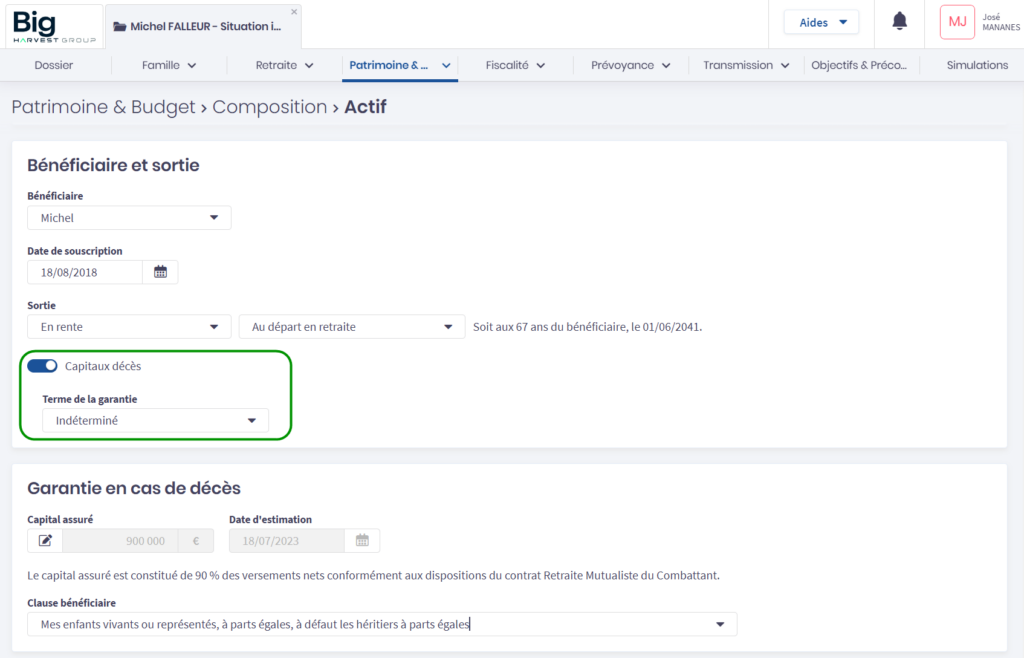This screenshot has height=658, width=1024.
Task: Click the MJ user avatar
Action: [957, 22]
